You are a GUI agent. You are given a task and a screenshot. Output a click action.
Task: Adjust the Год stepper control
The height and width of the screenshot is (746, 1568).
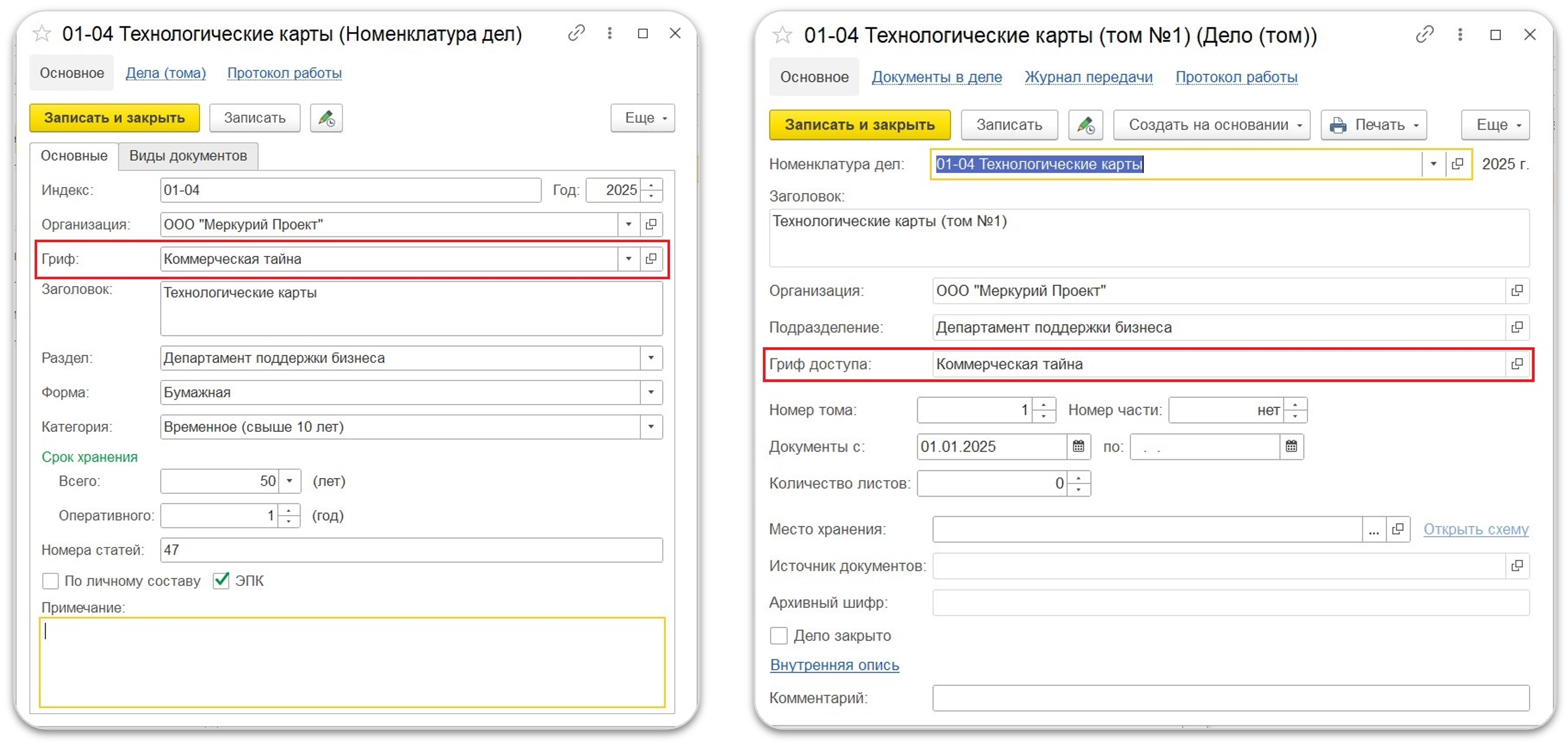point(651,190)
